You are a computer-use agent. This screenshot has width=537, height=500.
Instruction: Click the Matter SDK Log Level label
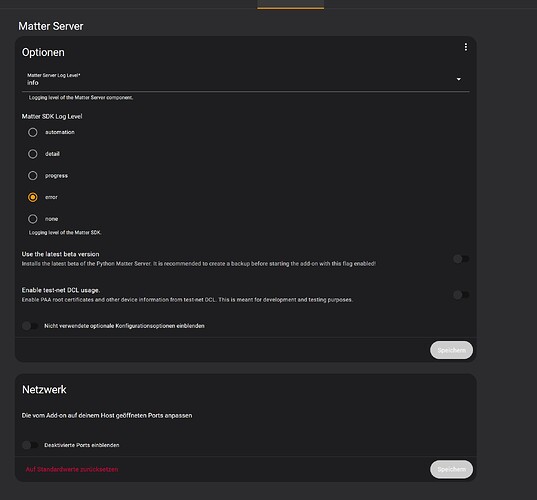[52, 116]
